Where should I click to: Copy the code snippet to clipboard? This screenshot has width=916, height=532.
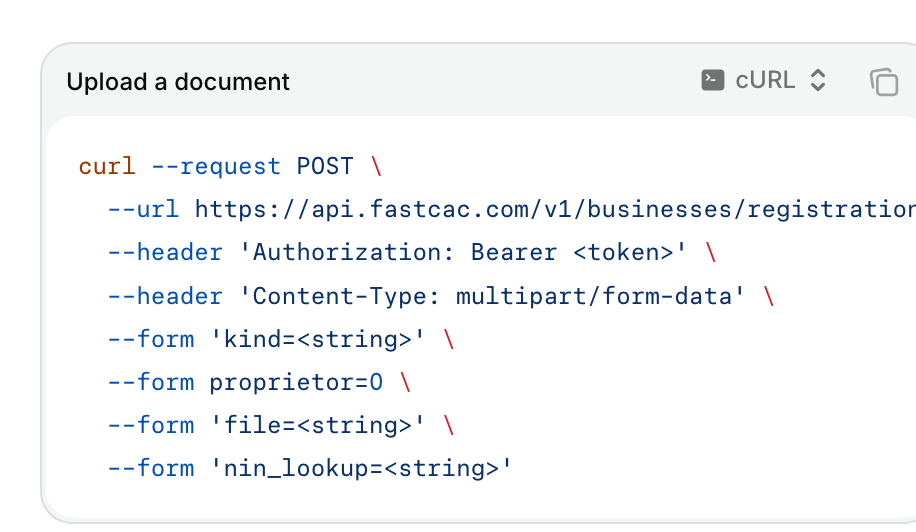(884, 82)
